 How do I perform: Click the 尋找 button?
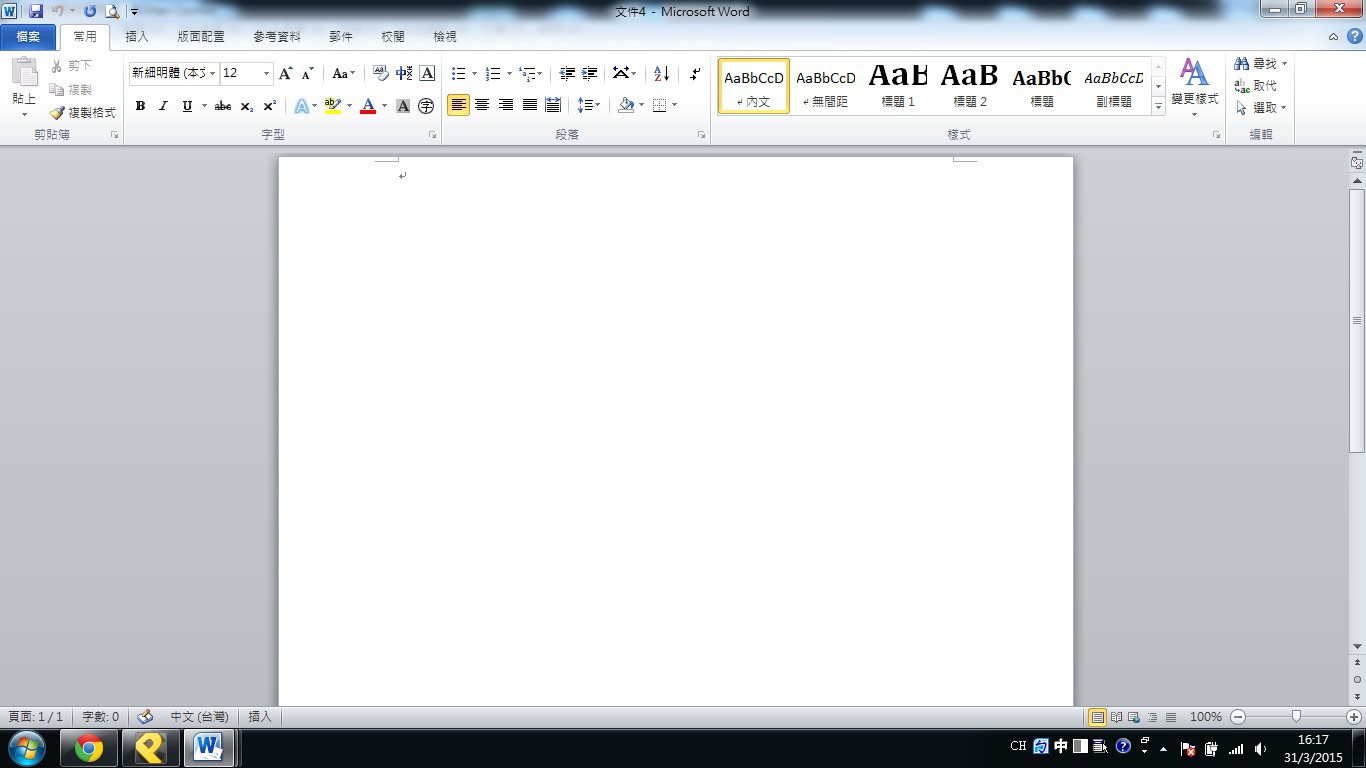(1260, 63)
